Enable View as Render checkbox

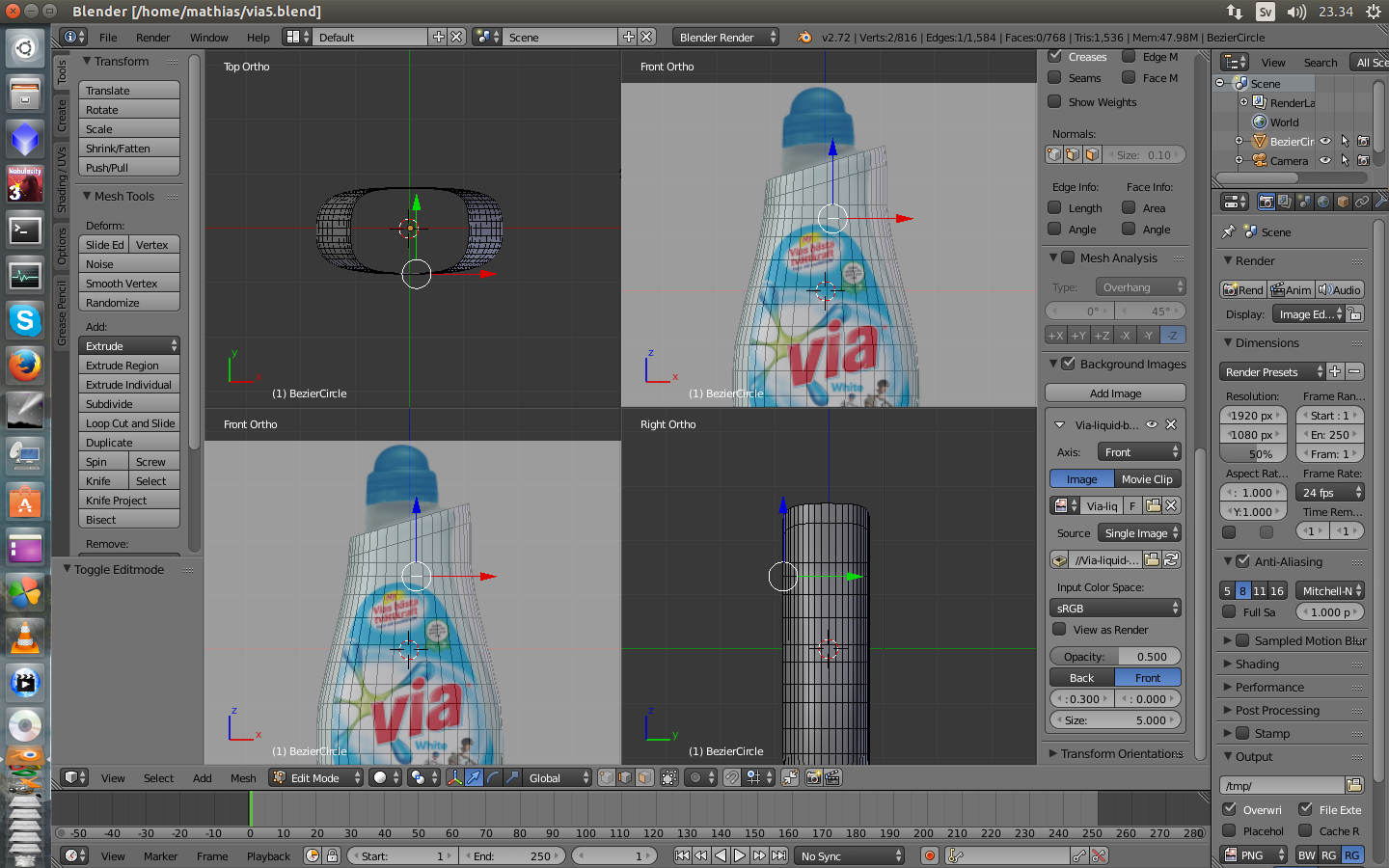point(1059,629)
